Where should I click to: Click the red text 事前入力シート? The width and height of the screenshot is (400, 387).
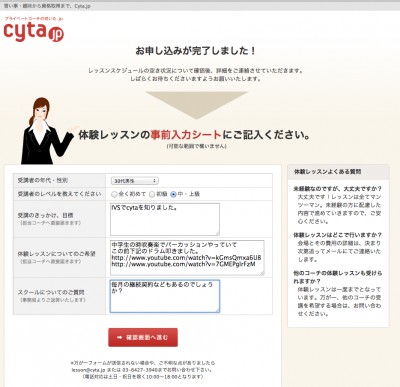[186, 135]
